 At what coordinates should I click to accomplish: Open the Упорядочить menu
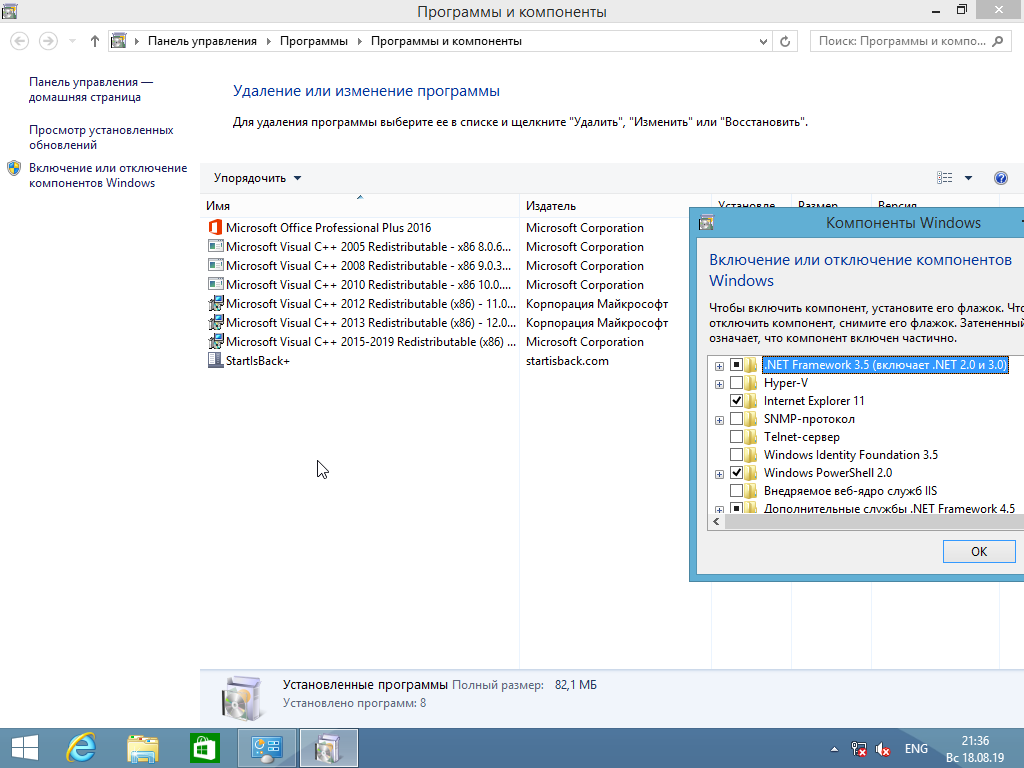pyautogui.click(x=257, y=178)
